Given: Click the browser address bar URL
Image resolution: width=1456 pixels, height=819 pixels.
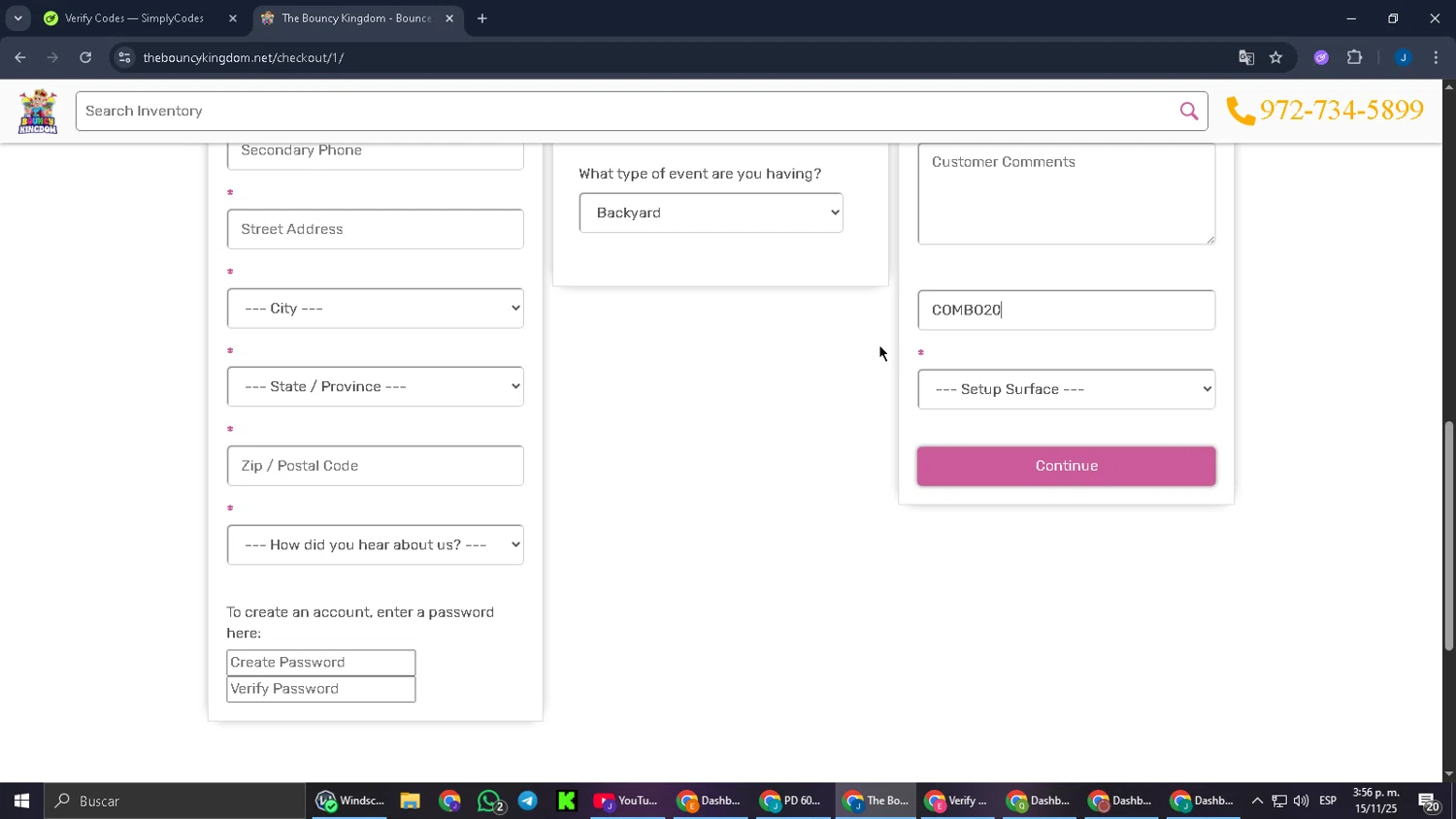Looking at the screenshot, I should [244, 57].
